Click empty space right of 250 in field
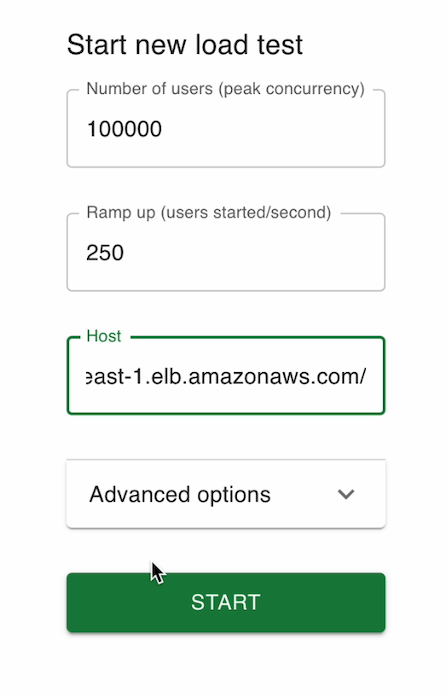Viewport: 448px width, 696px height. [253, 253]
